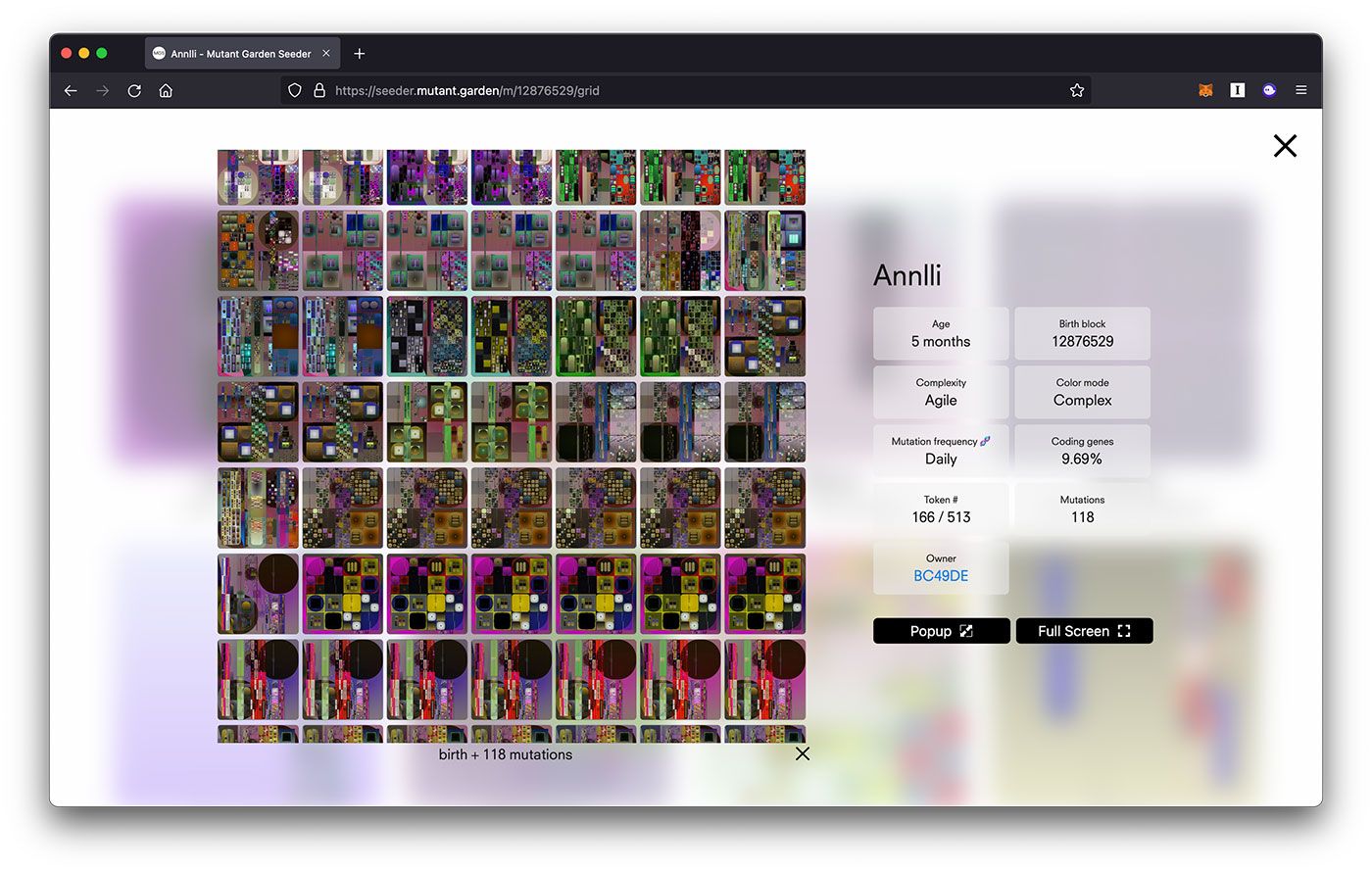
Task: Click the shield tracking protection icon
Action: [294, 90]
